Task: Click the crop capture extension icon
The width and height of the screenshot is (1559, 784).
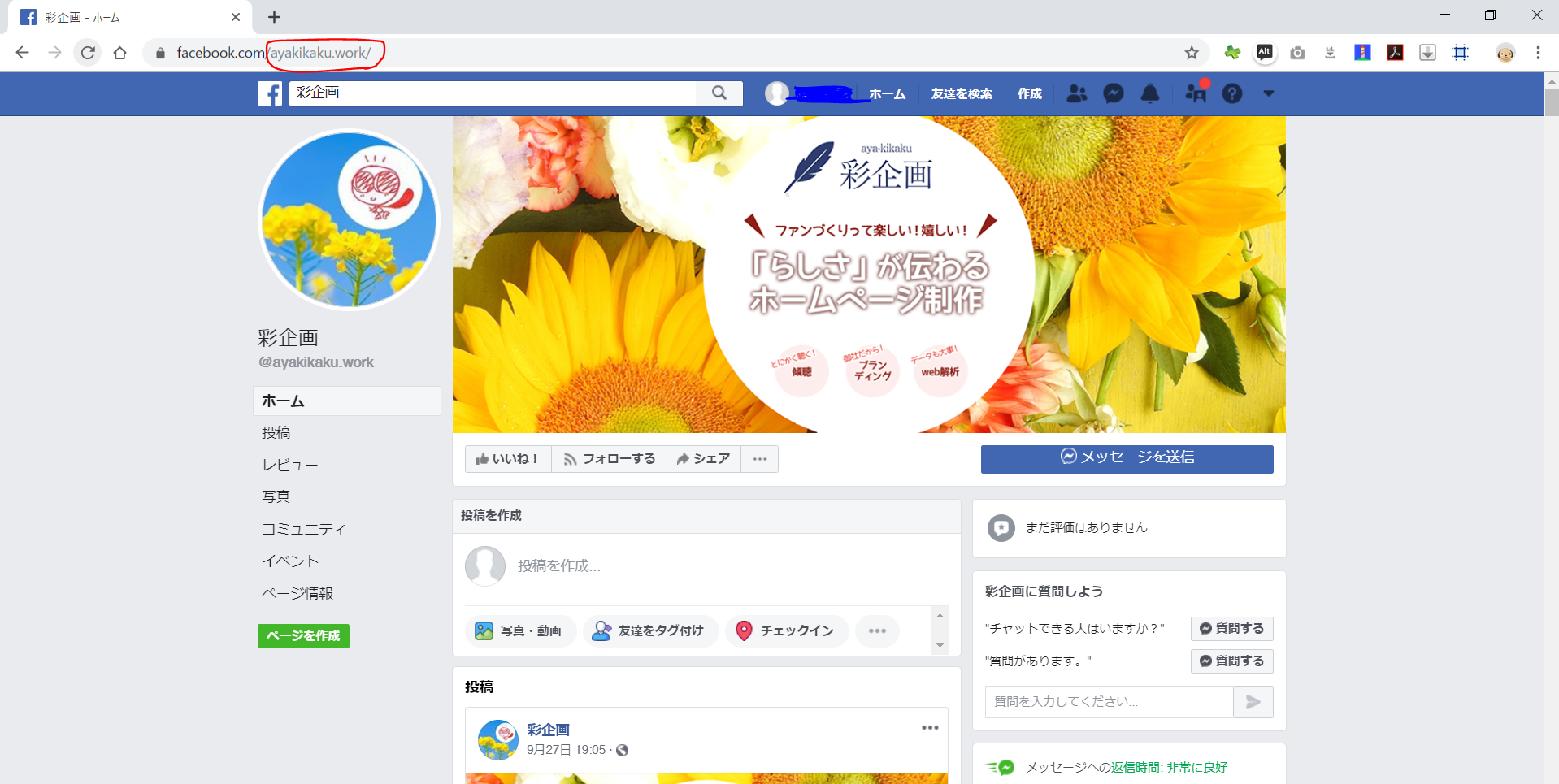Action: (x=1460, y=53)
